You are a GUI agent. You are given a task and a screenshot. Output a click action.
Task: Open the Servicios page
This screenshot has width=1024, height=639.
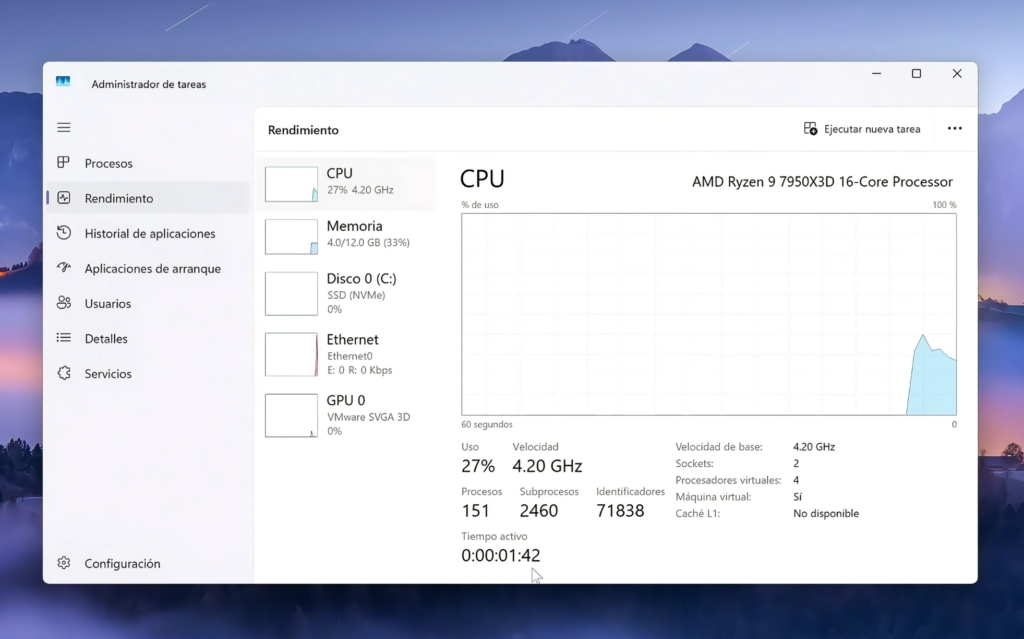(148, 374)
